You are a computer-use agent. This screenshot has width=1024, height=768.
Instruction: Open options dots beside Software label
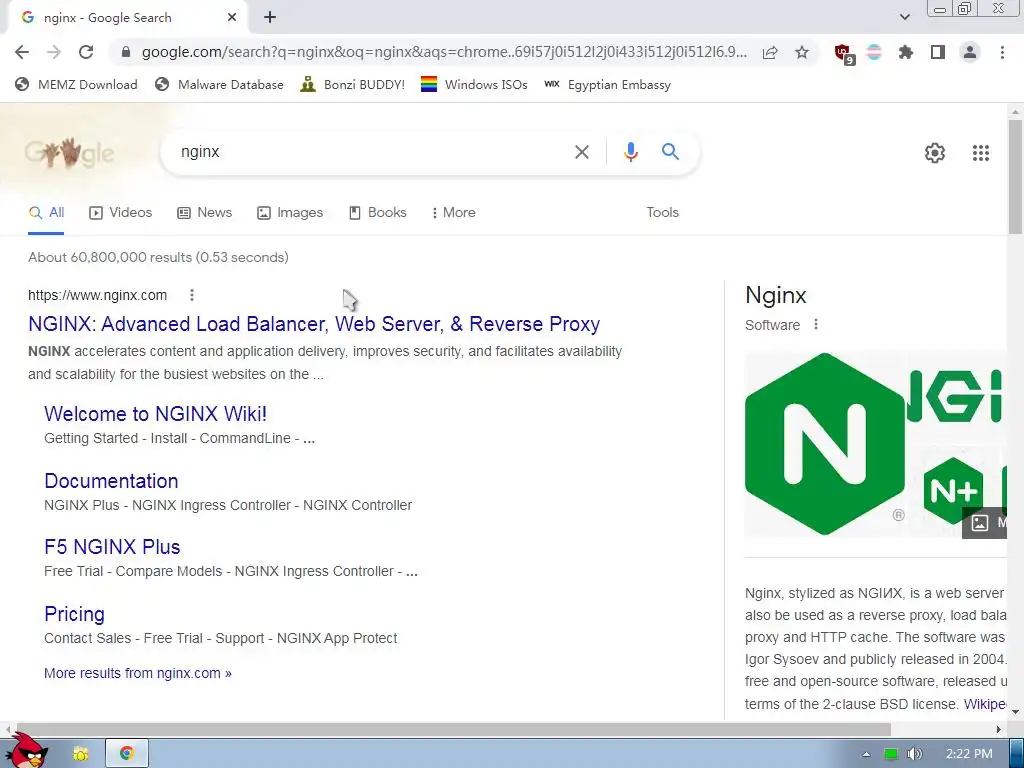[816, 325]
